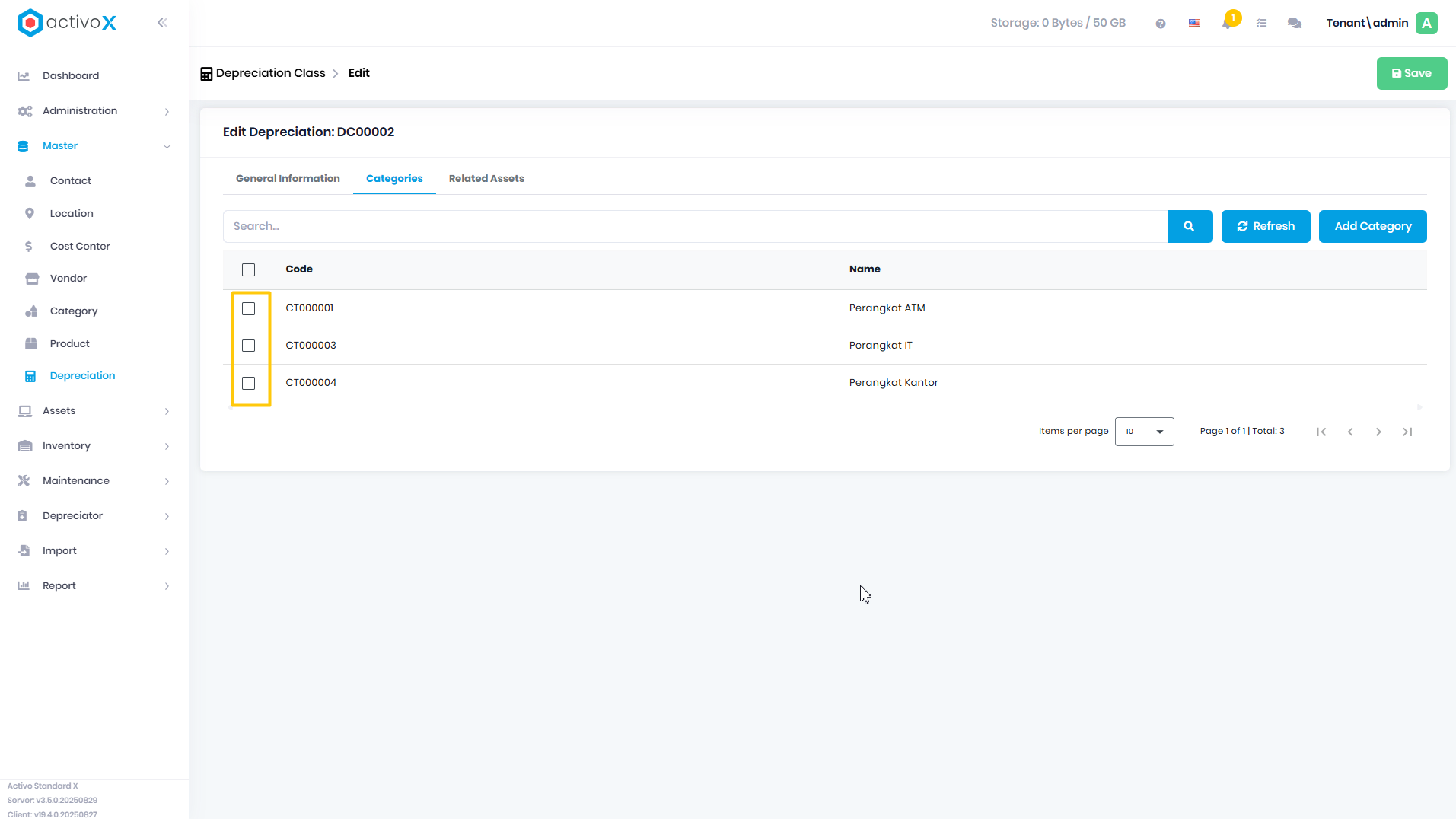
Task: Change language via the flag icon
Action: coord(1195,24)
